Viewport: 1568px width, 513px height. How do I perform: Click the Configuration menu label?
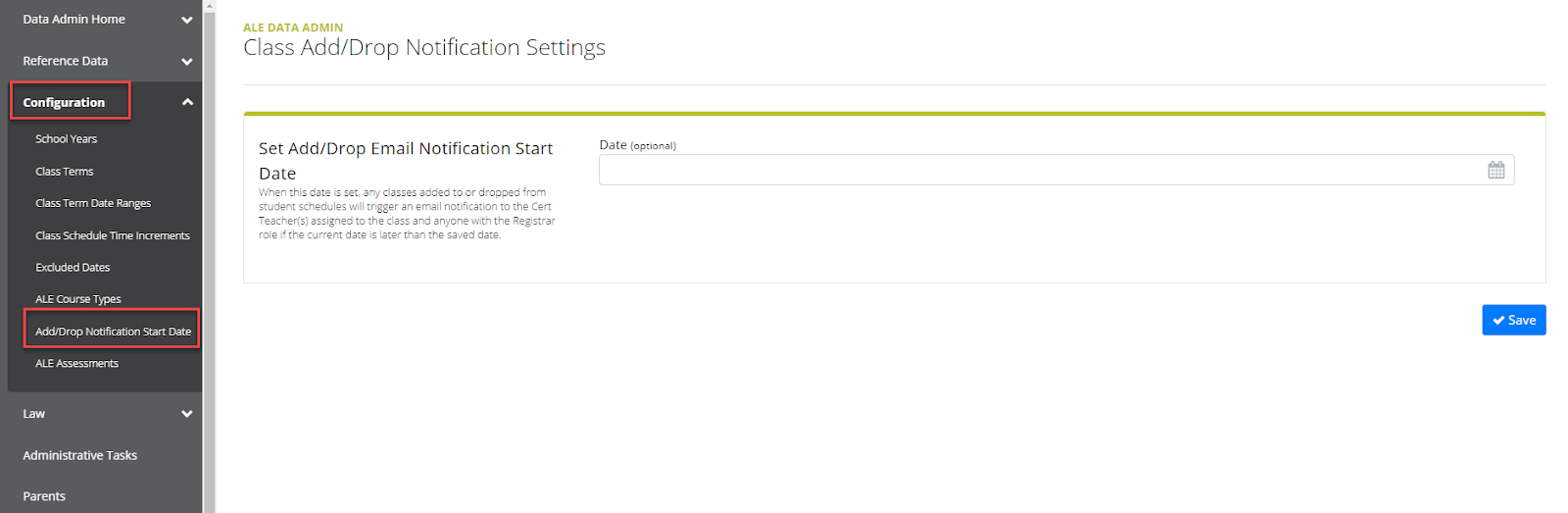tap(64, 102)
